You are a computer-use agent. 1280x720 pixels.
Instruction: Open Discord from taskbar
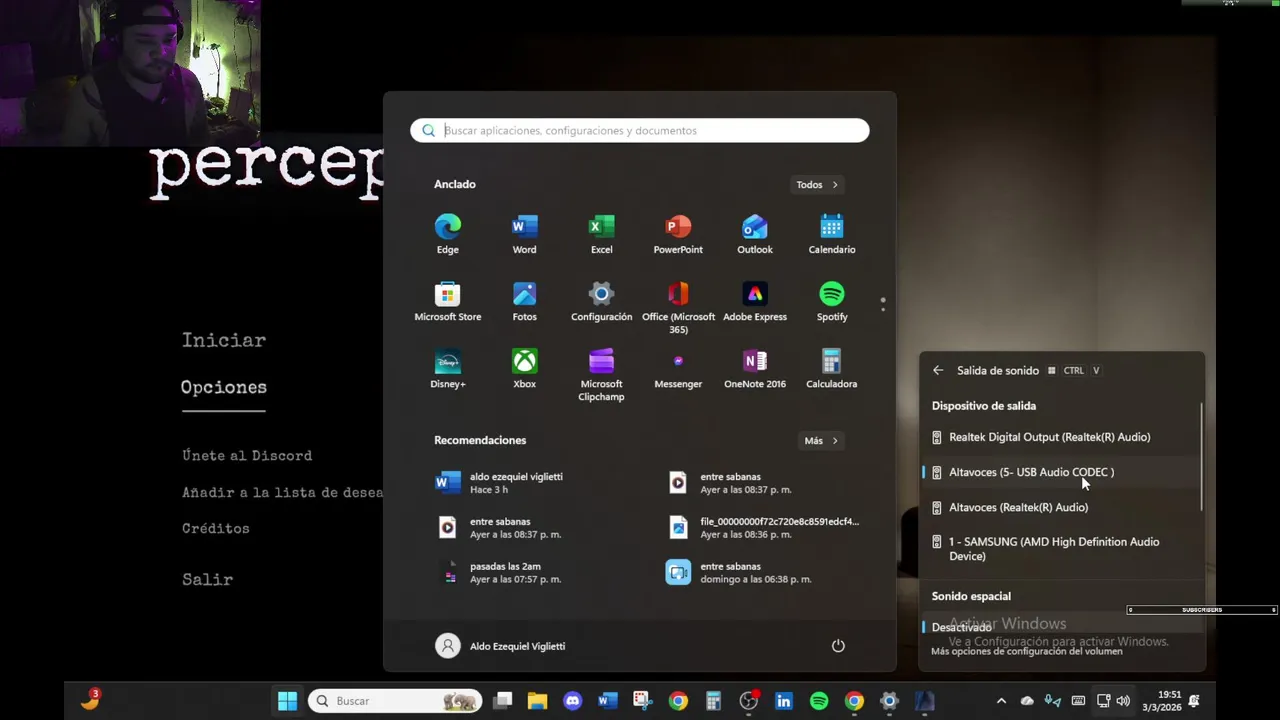click(572, 701)
